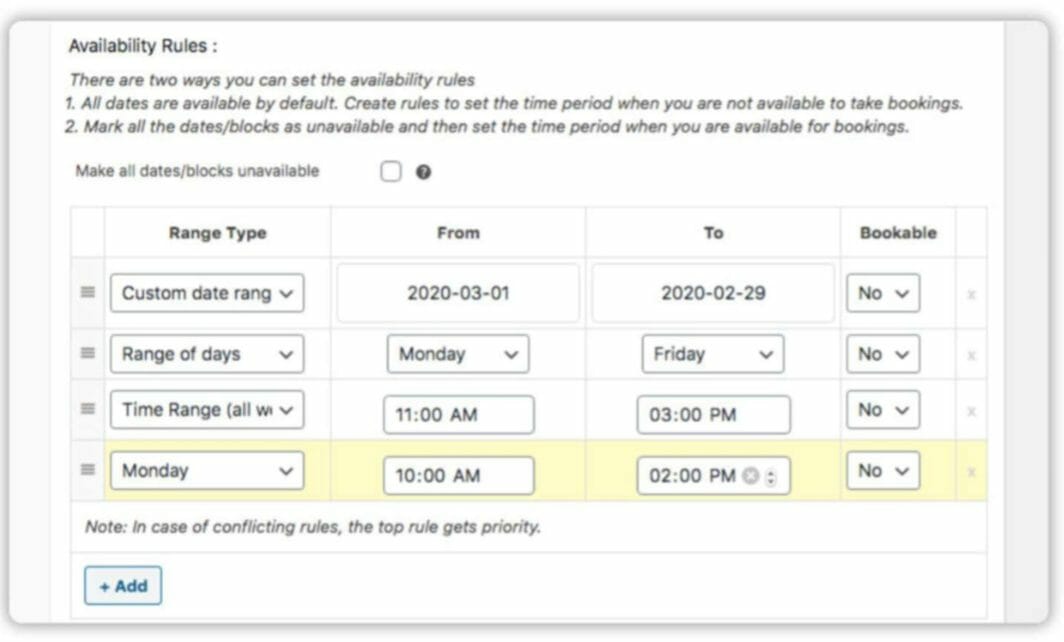Focus the 11:00 AM time field
This screenshot has width=1064, height=642.
(x=458, y=415)
